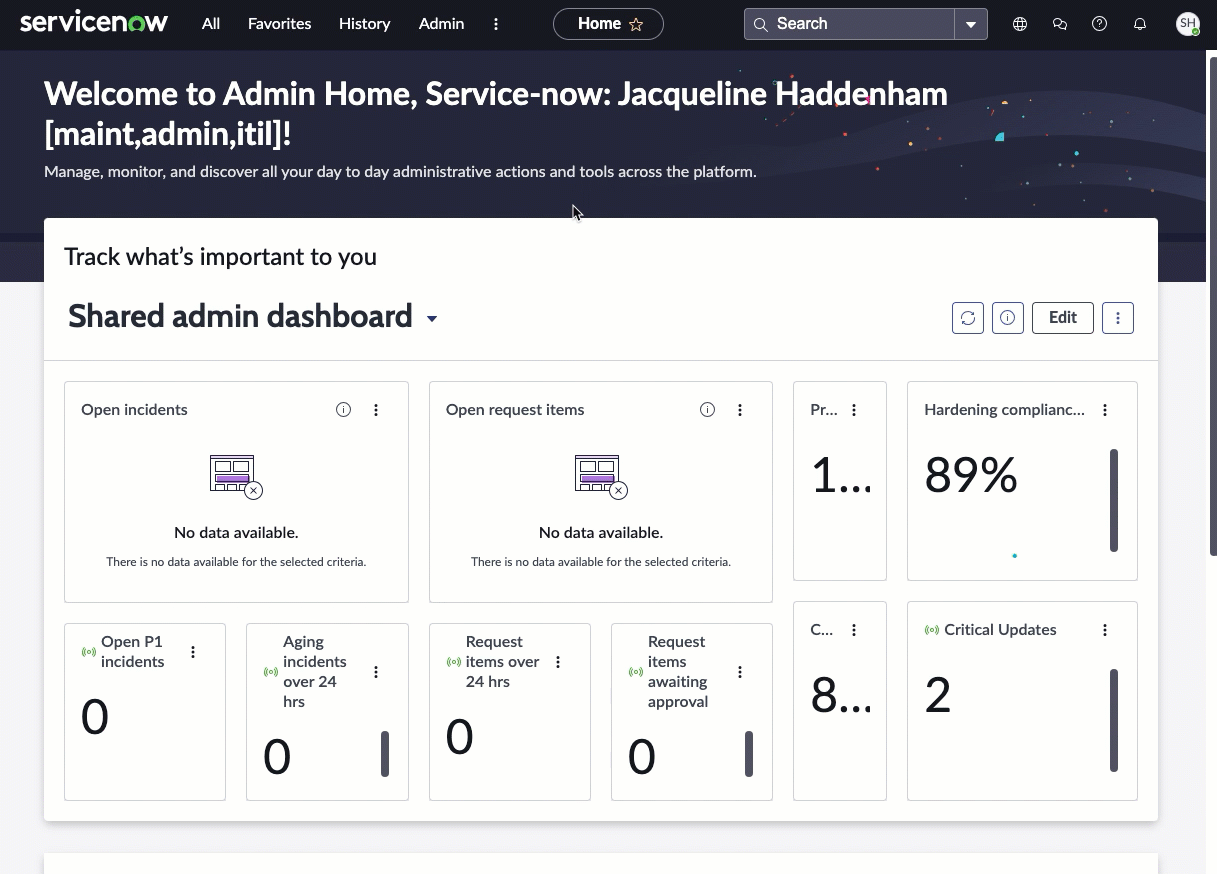The image size is (1217, 874).
Task: Open options menu for Open request items
Action: [740, 410]
